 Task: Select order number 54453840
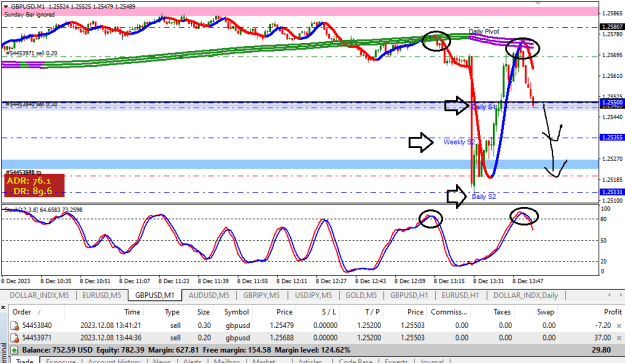click(37, 326)
